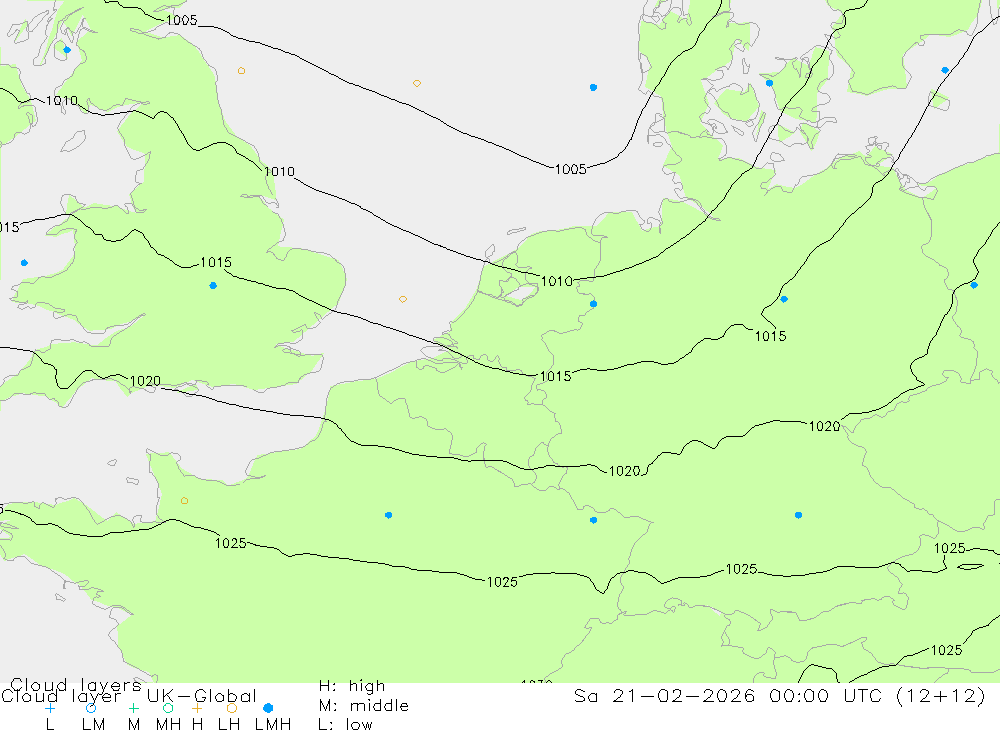Click the 1010 label at England's east coast
The width and height of the screenshot is (1000, 733).
pyautogui.click(x=279, y=172)
